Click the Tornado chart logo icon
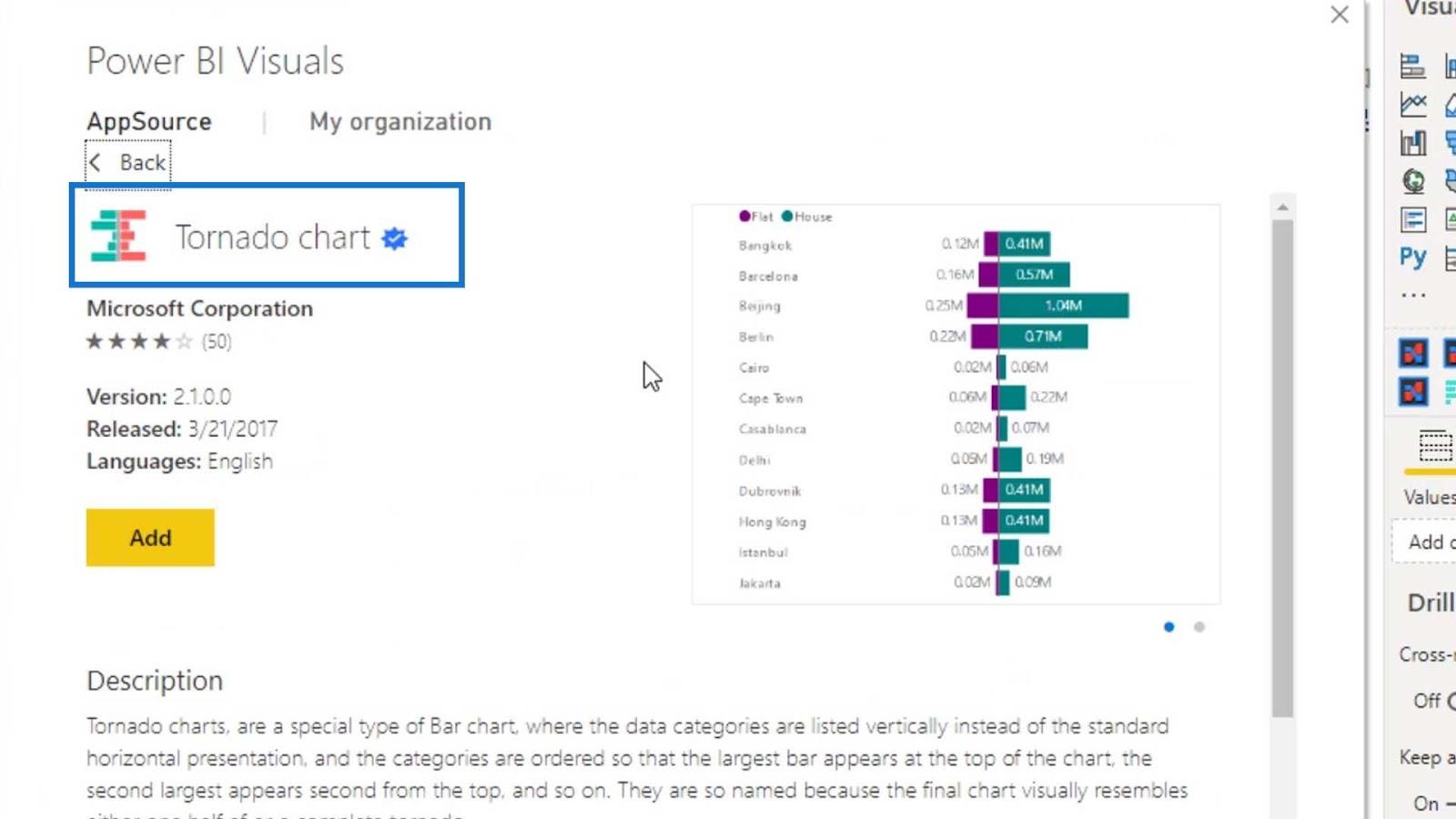1456x819 pixels. (118, 236)
